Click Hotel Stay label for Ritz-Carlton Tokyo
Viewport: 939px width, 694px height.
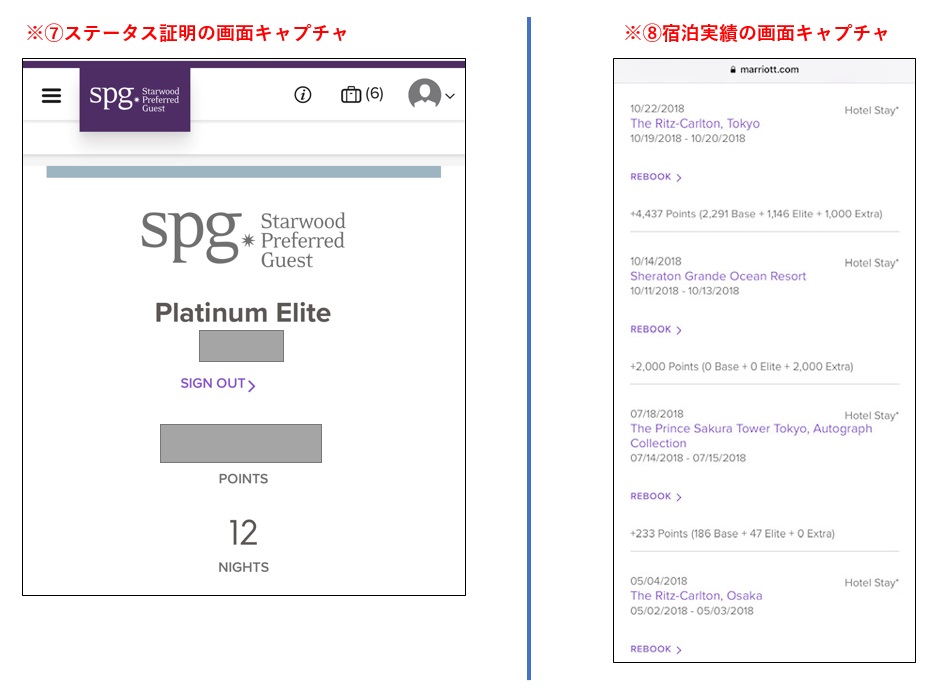click(871, 110)
